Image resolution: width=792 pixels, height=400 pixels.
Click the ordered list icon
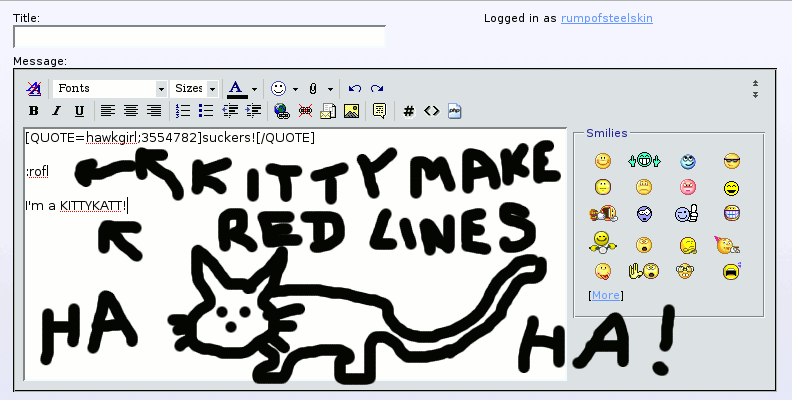182,111
